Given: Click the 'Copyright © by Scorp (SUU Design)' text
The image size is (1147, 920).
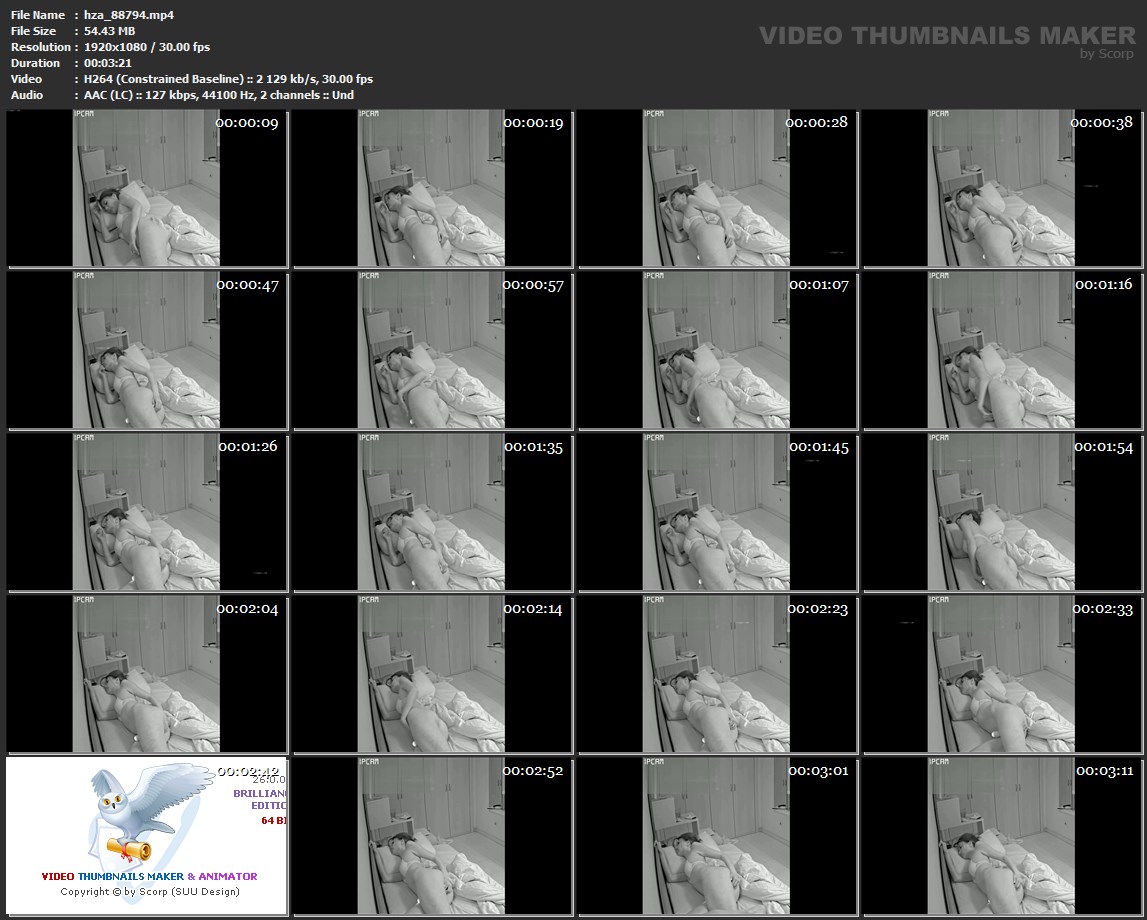Looking at the screenshot, I should click(x=149, y=891).
